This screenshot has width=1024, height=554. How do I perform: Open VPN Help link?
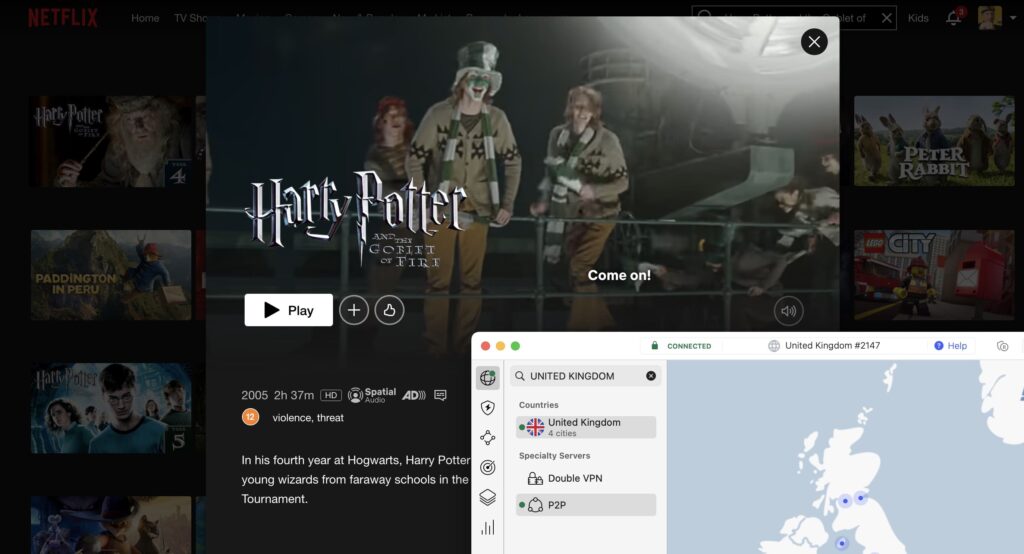(x=950, y=346)
